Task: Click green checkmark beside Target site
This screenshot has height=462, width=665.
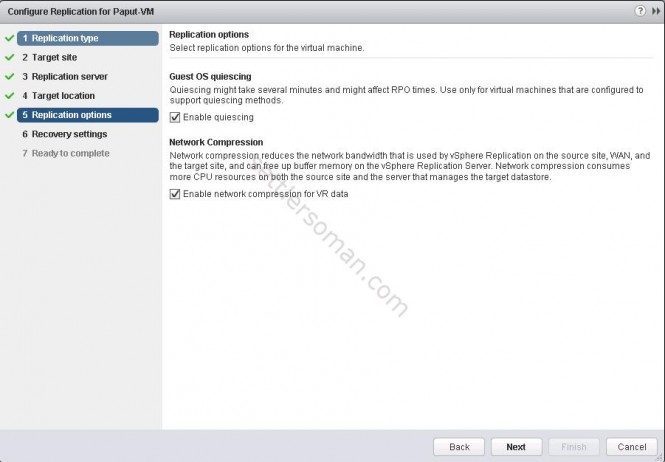Action: click(x=9, y=57)
